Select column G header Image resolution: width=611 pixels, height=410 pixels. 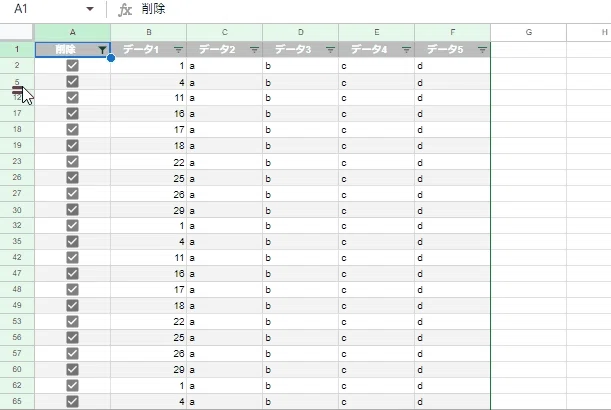pyautogui.click(x=528, y=32)
